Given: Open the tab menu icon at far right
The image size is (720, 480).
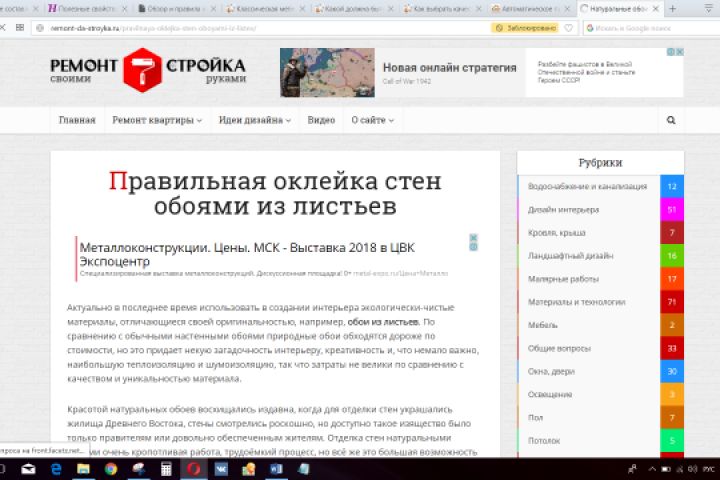Looking at the screenshot, I should (x=709, y=9).
